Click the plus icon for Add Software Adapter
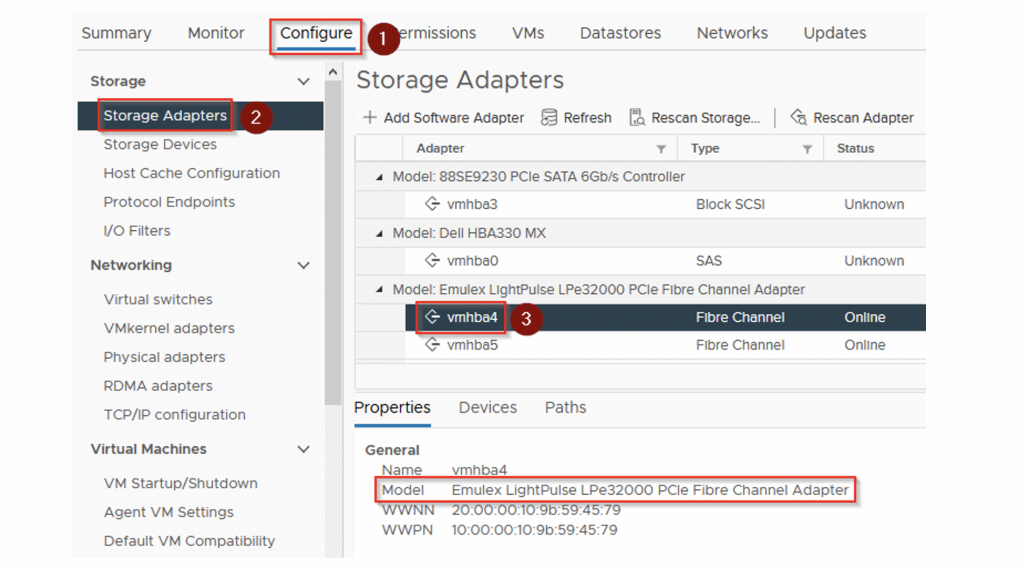 click(x=370, y=118)
